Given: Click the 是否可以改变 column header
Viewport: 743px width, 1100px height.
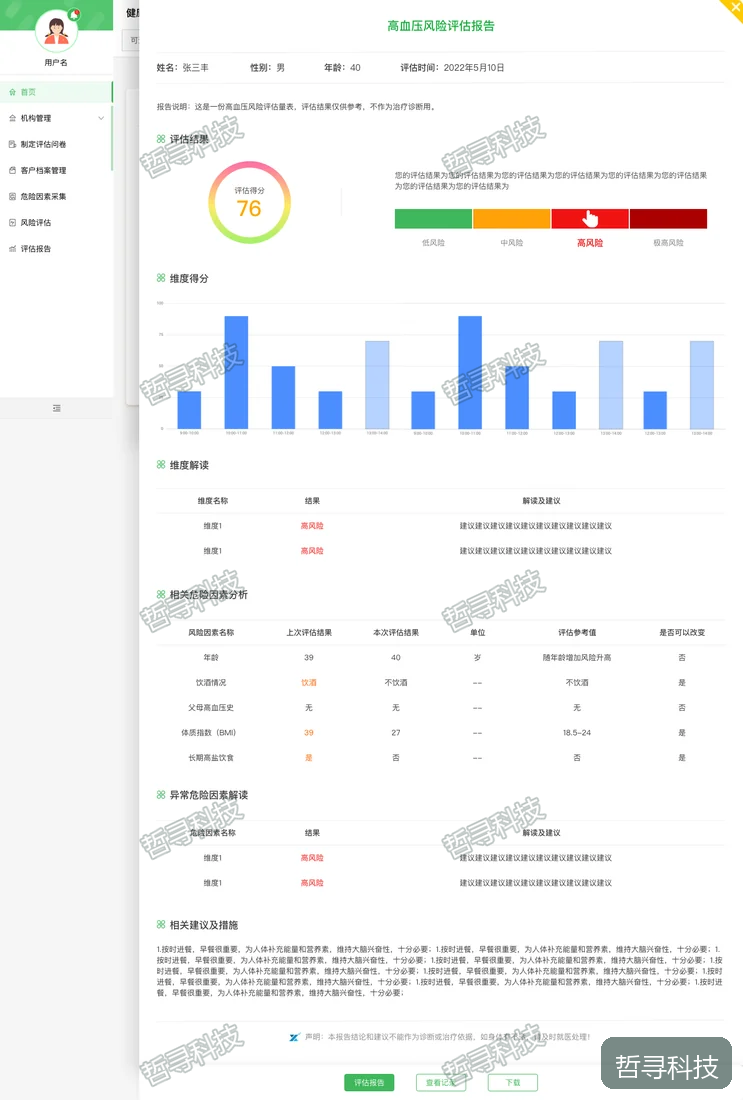Looking at the screenshot, I should pyautogui.click(x=682, y=632).
